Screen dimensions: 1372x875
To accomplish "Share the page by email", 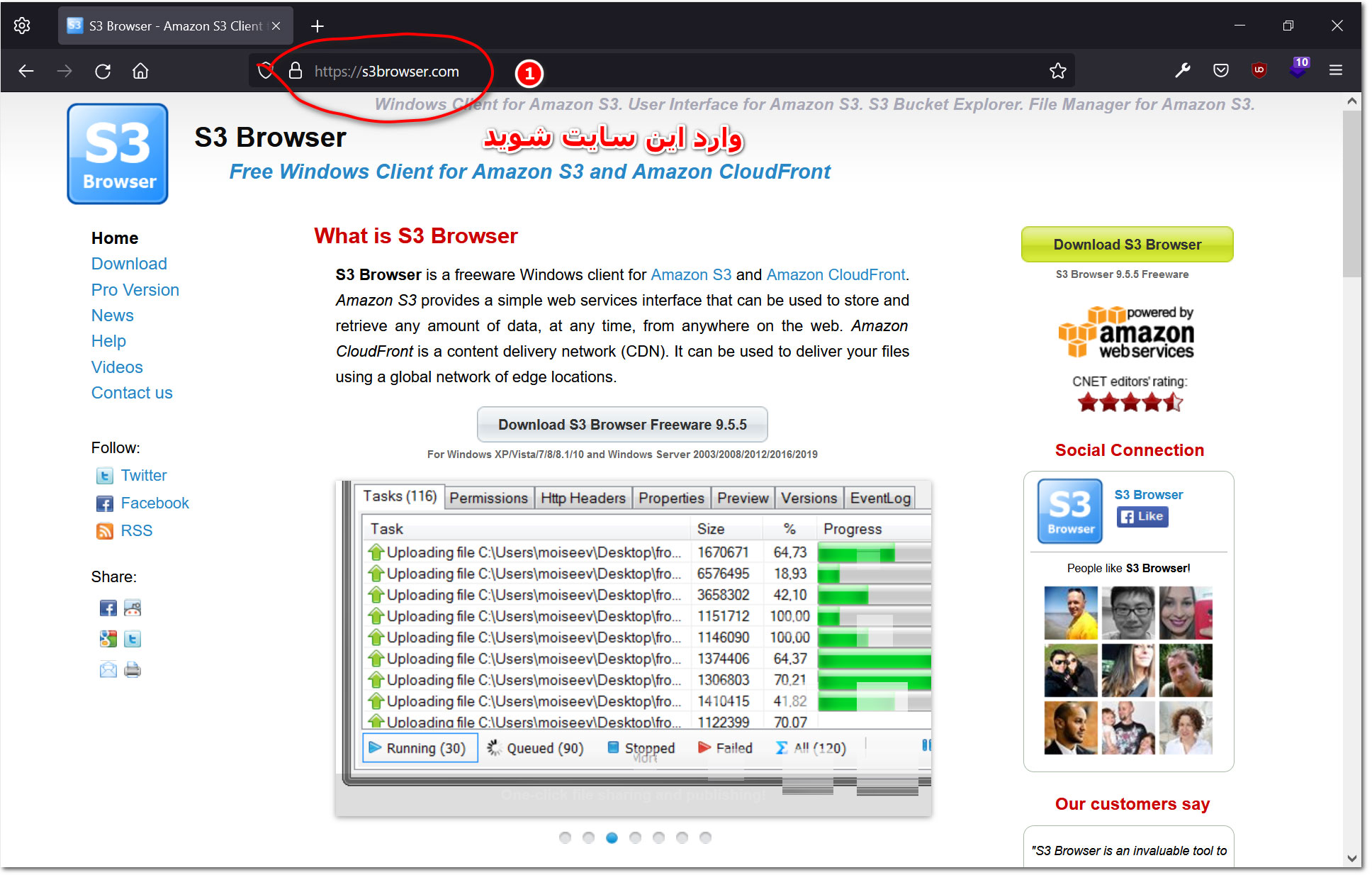I will [108, 669].
